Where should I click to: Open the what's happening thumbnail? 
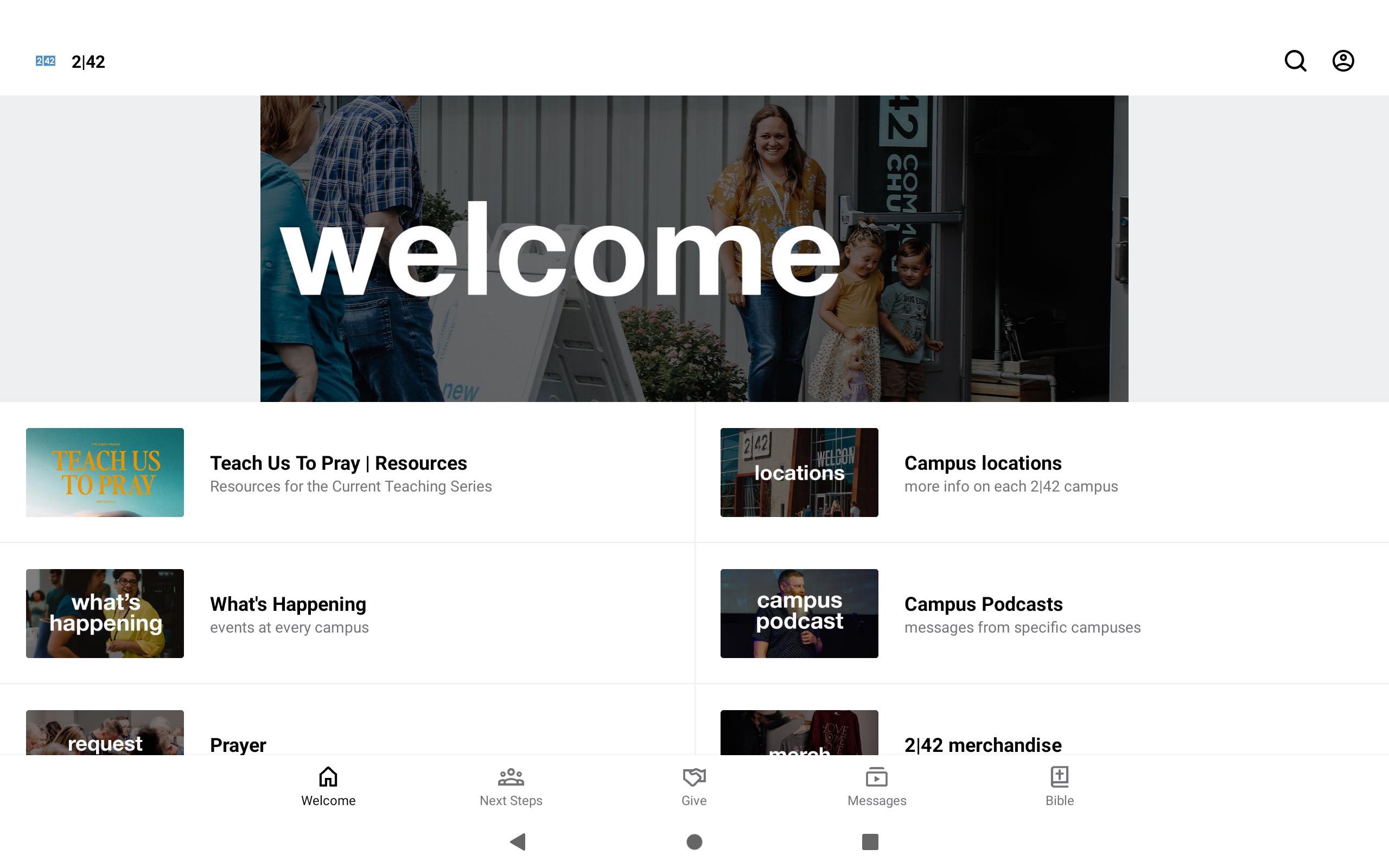[105, 613]
